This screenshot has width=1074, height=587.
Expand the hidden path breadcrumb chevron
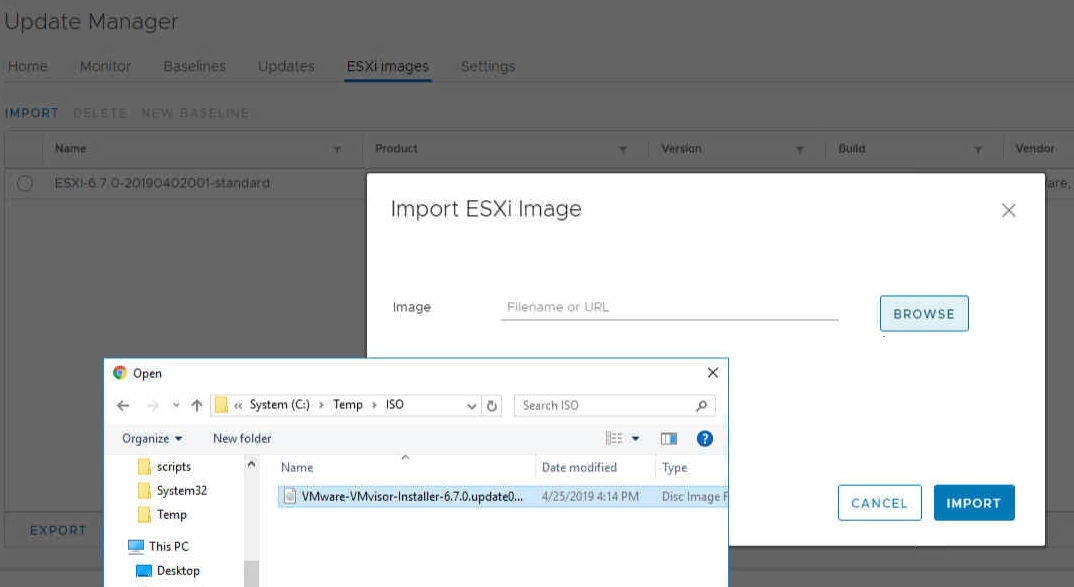[x=238, y=405]
